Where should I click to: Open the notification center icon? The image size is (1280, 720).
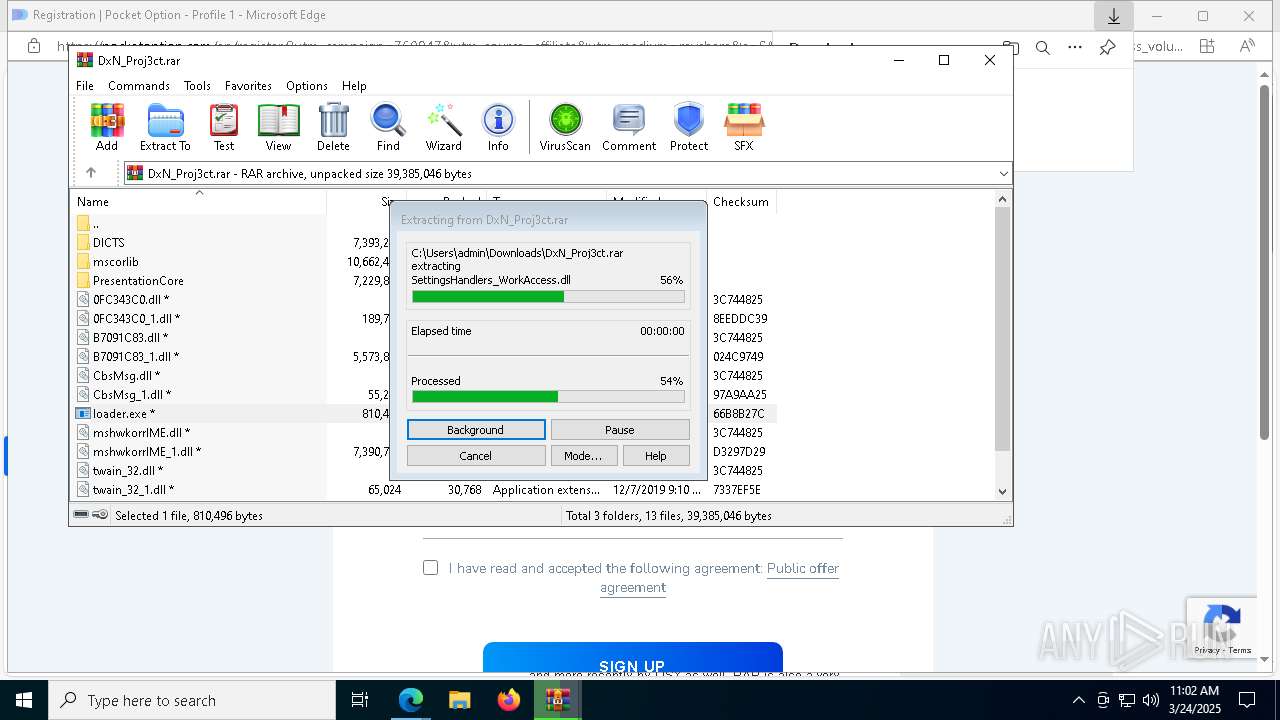1247,700
